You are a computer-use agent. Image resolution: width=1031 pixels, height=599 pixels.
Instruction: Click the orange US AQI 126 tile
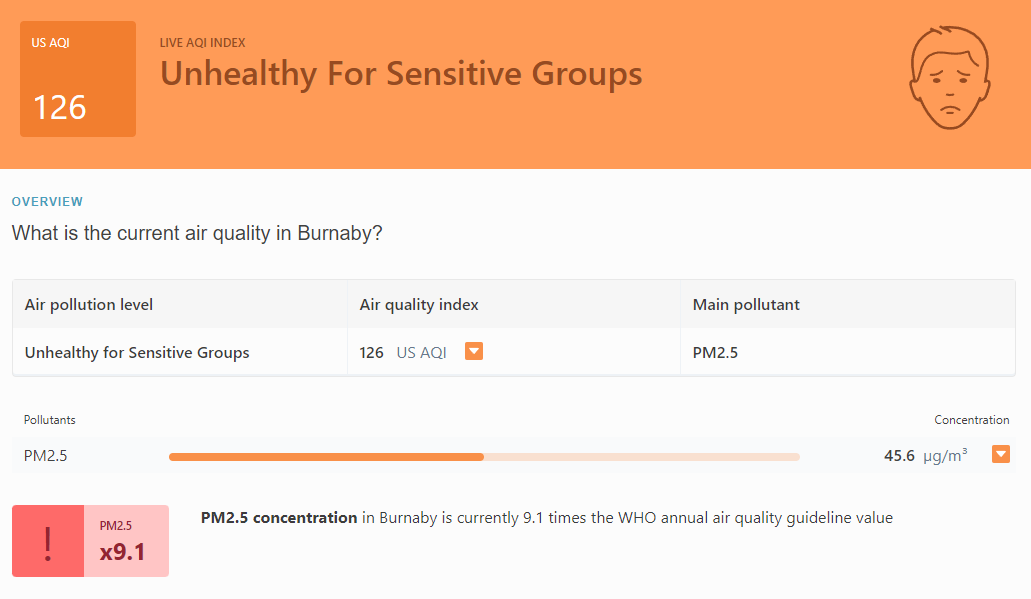78,79
